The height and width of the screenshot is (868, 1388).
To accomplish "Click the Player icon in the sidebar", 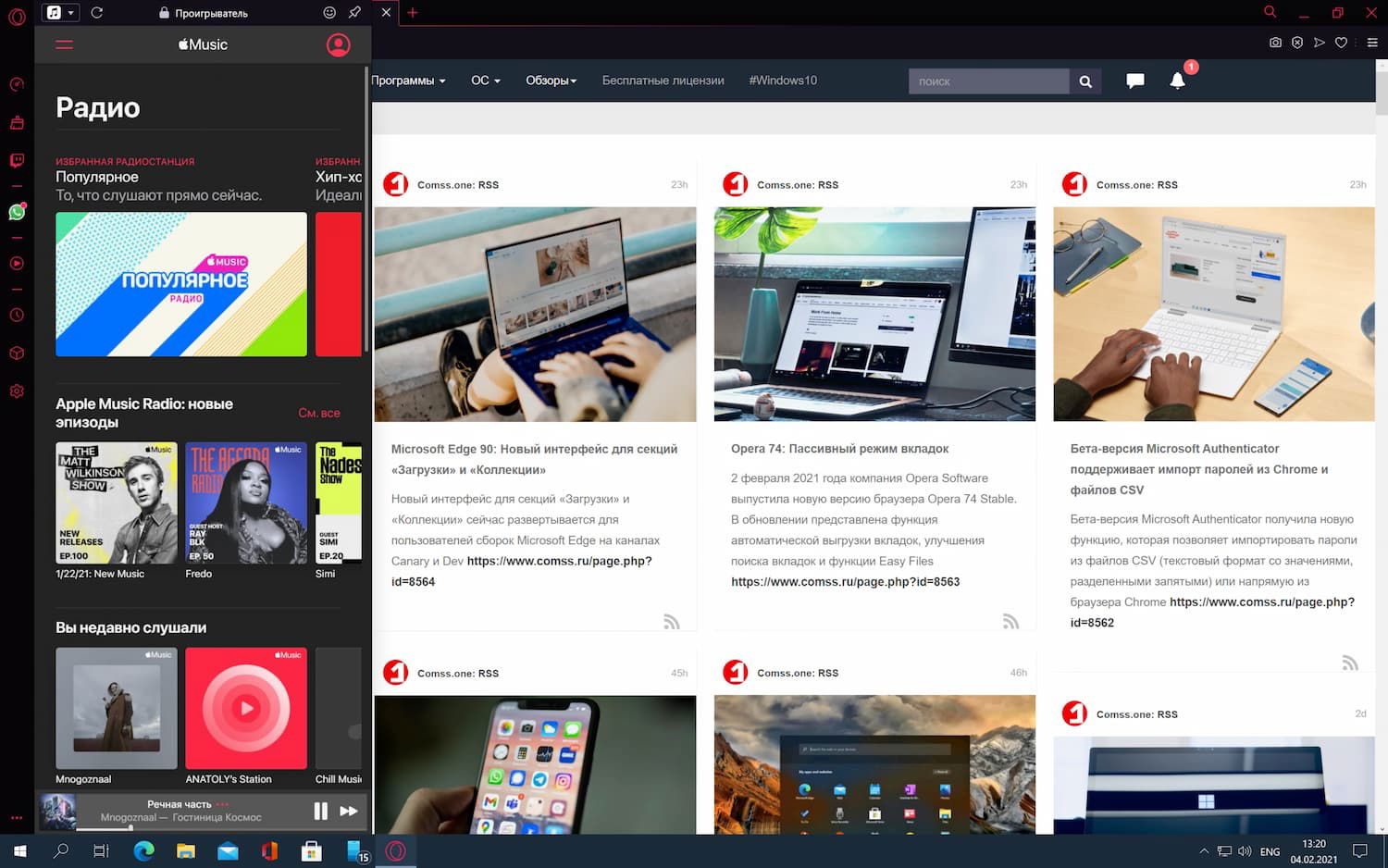I will point(17,263).
